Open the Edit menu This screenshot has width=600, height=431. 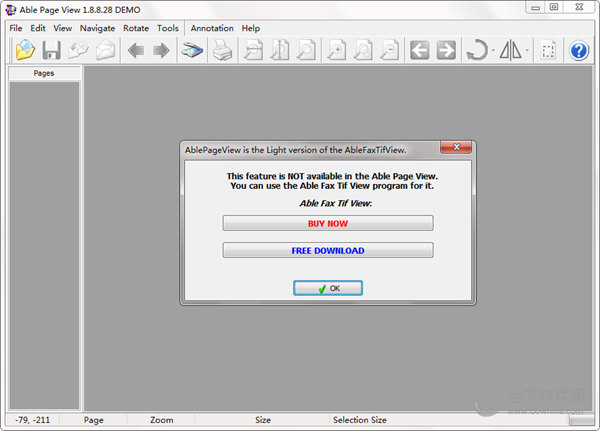[x=38, y=28]
